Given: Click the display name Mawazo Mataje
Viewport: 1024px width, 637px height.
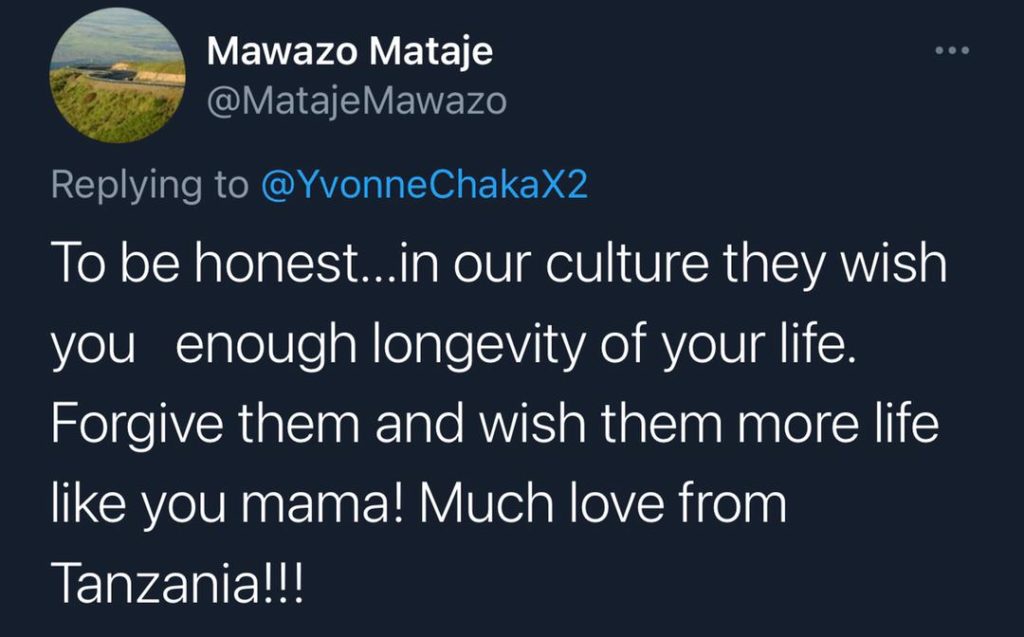Looking at the screenshot, I should pos(350,51).
